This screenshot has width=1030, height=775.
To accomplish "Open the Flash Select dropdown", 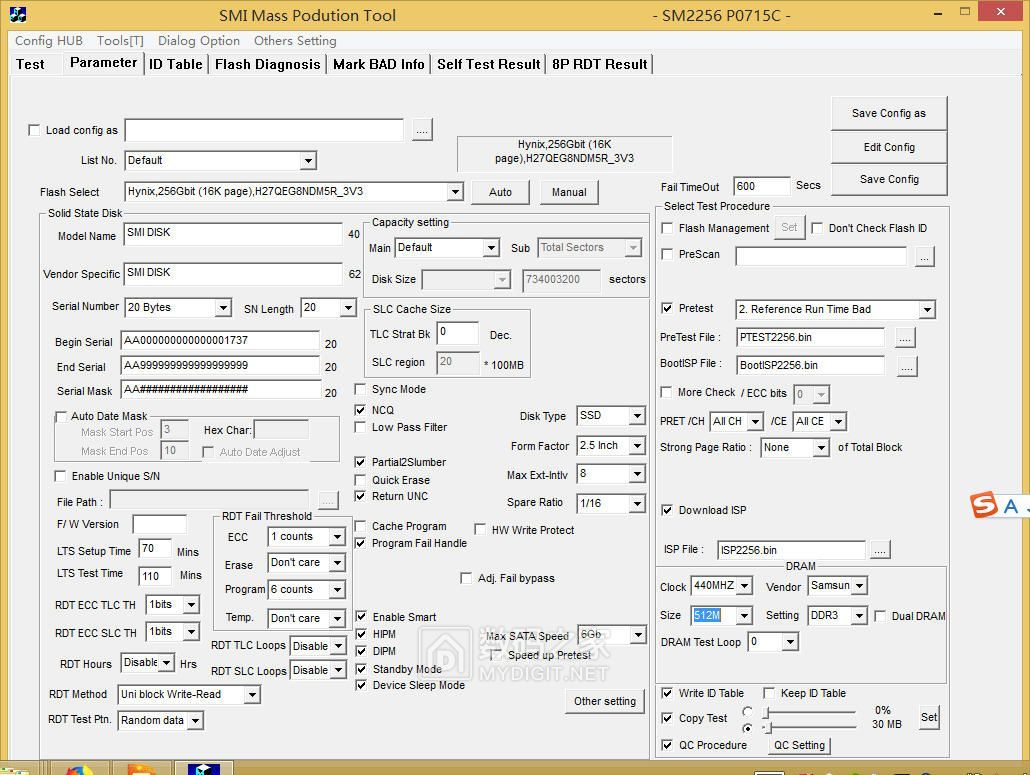I will (455, 192).
